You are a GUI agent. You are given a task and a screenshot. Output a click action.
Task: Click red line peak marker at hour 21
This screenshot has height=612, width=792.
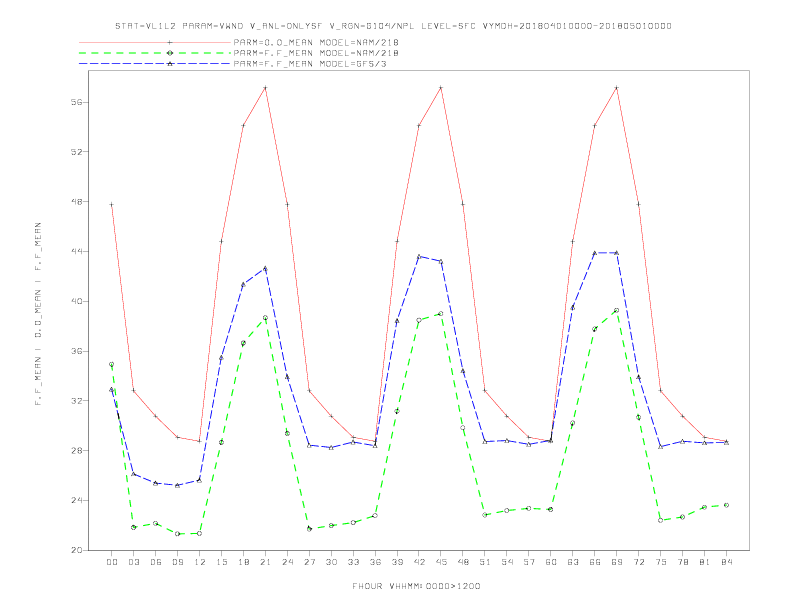[265, 88]
